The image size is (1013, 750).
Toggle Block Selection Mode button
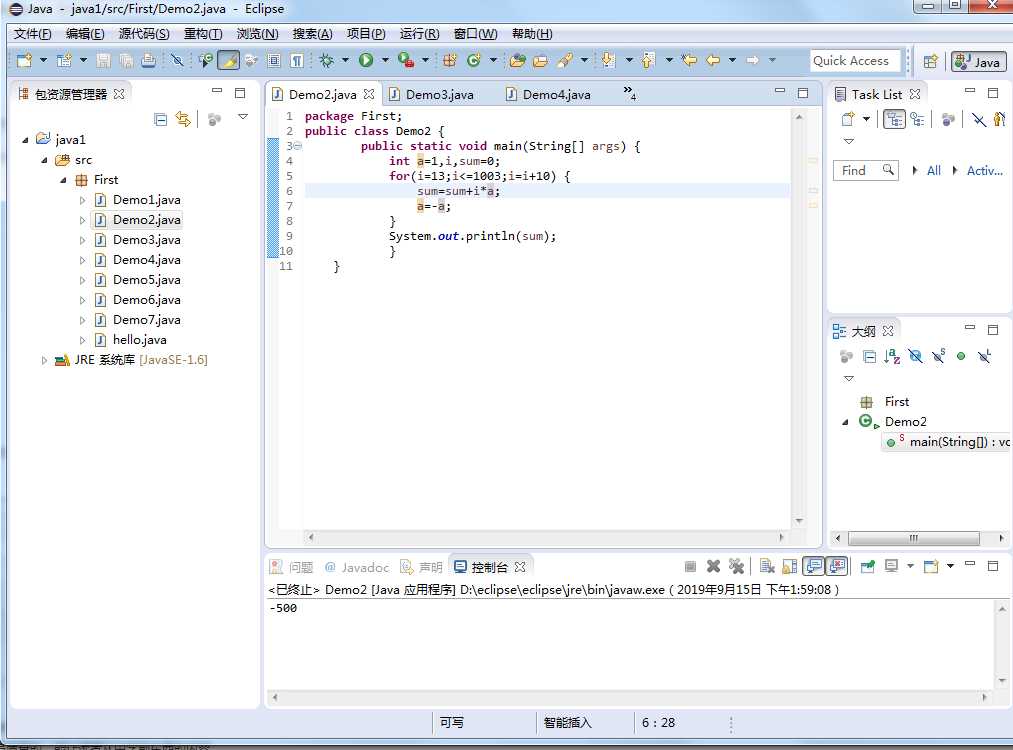[274, 60]
